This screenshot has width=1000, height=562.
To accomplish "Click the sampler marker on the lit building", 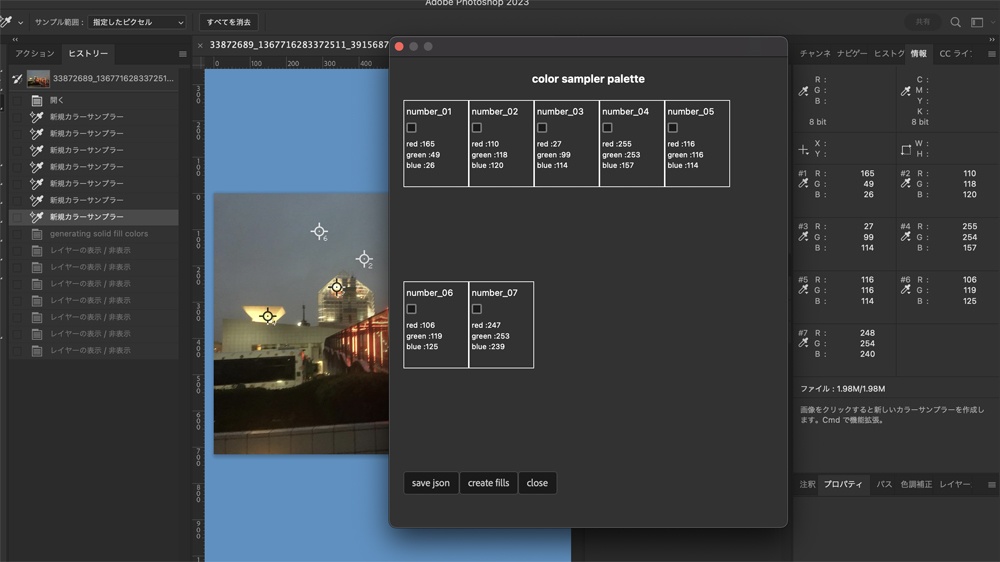I will pos(337,287).
